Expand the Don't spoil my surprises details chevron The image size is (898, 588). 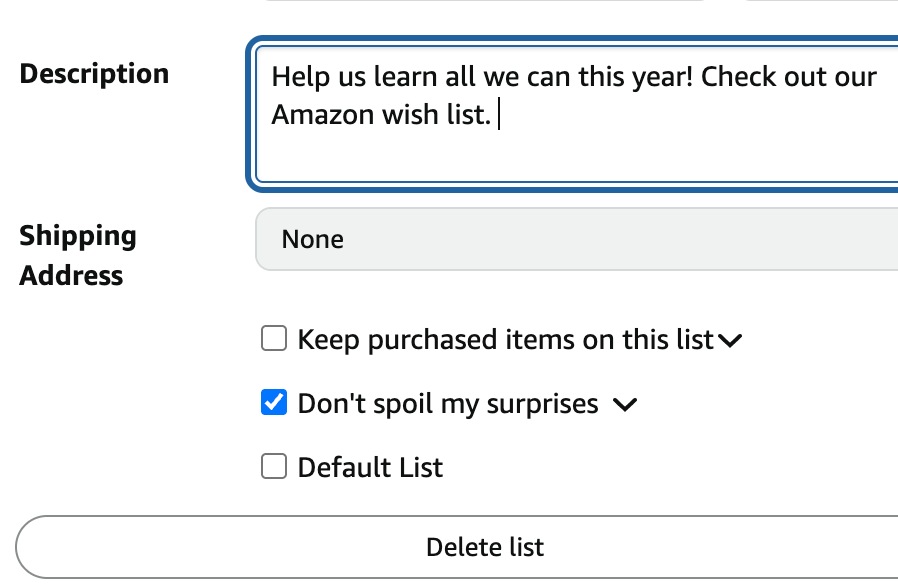(625, 405)
